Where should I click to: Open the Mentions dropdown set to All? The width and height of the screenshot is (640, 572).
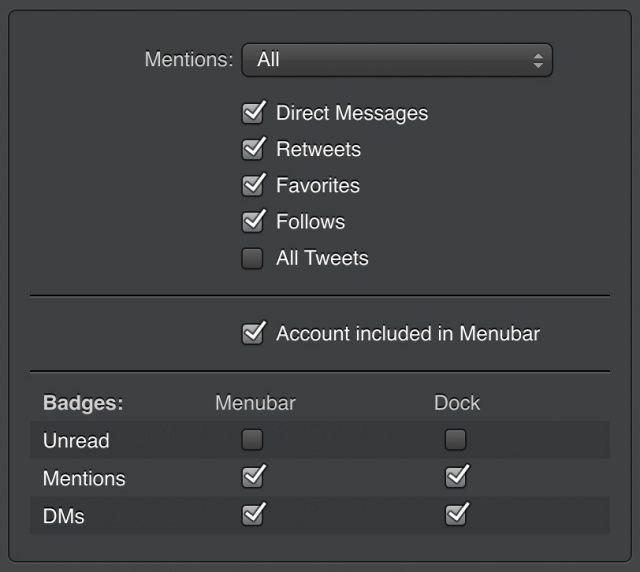(396, 60)
